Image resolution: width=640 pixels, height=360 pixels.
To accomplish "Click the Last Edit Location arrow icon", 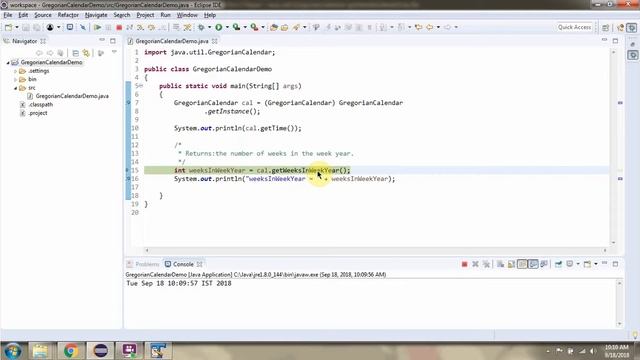I will click(x=418, y=27).
